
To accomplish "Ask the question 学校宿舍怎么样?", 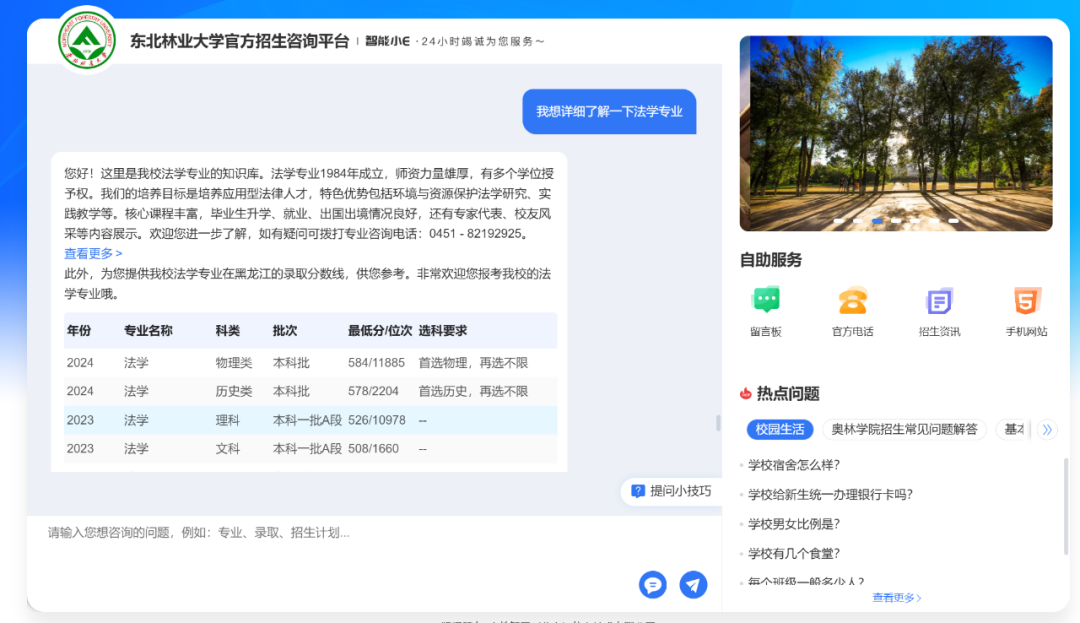I will 794,465.
